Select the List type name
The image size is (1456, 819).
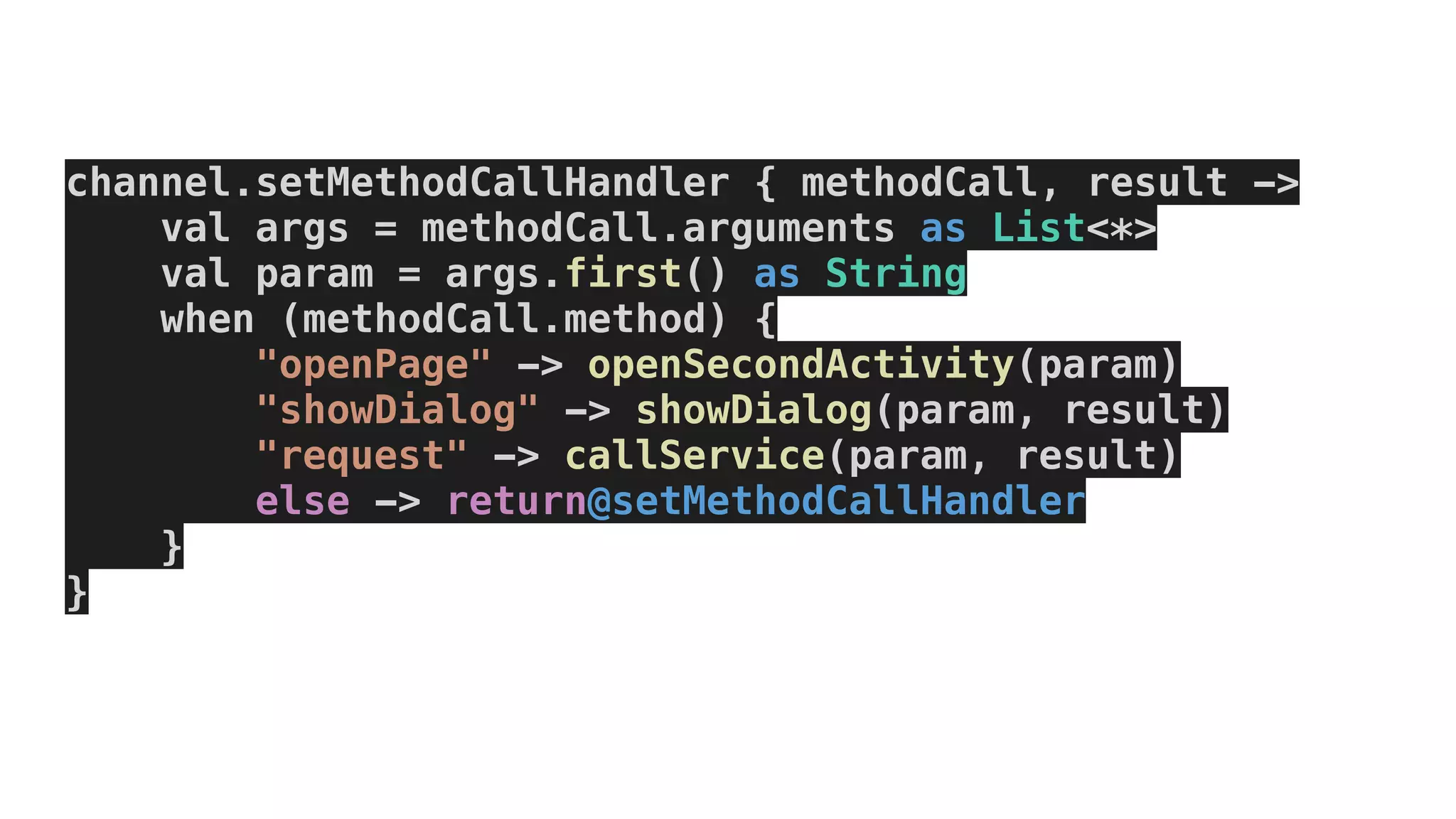click(x=1039, y=228)
